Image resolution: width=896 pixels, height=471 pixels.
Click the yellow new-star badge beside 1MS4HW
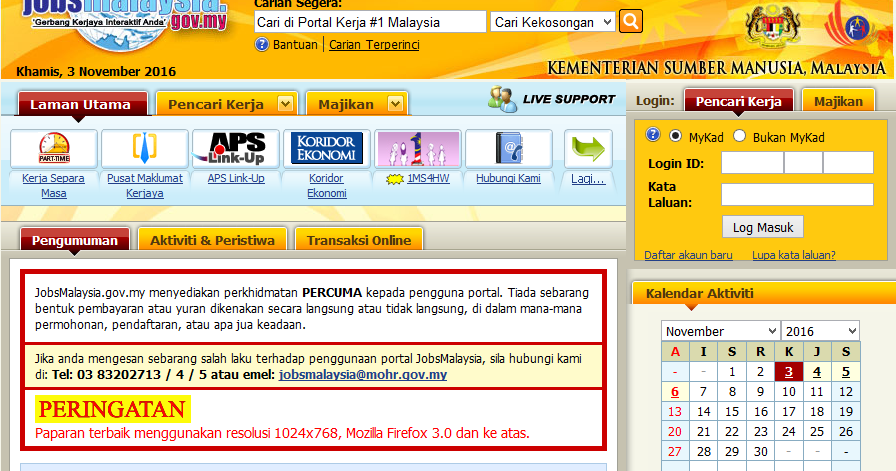(395, 179)
